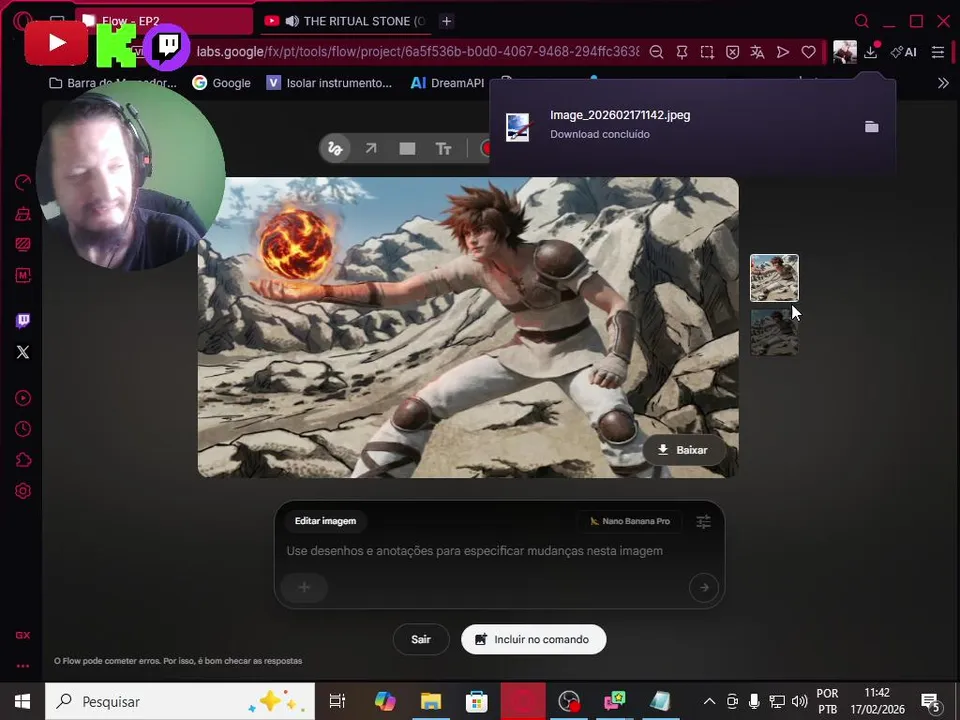
Task: Open the Google bookmark
Action: click(222, 83)
